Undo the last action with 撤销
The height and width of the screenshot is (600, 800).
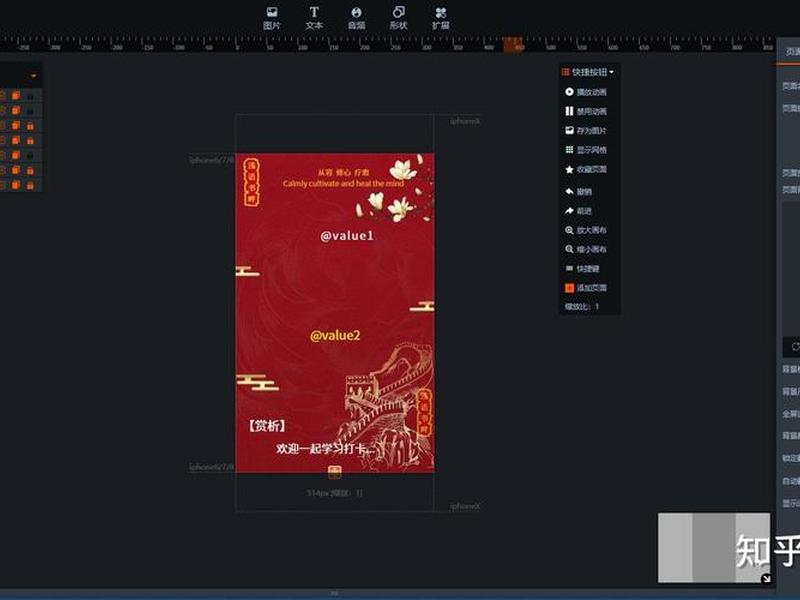click(579, 191)
